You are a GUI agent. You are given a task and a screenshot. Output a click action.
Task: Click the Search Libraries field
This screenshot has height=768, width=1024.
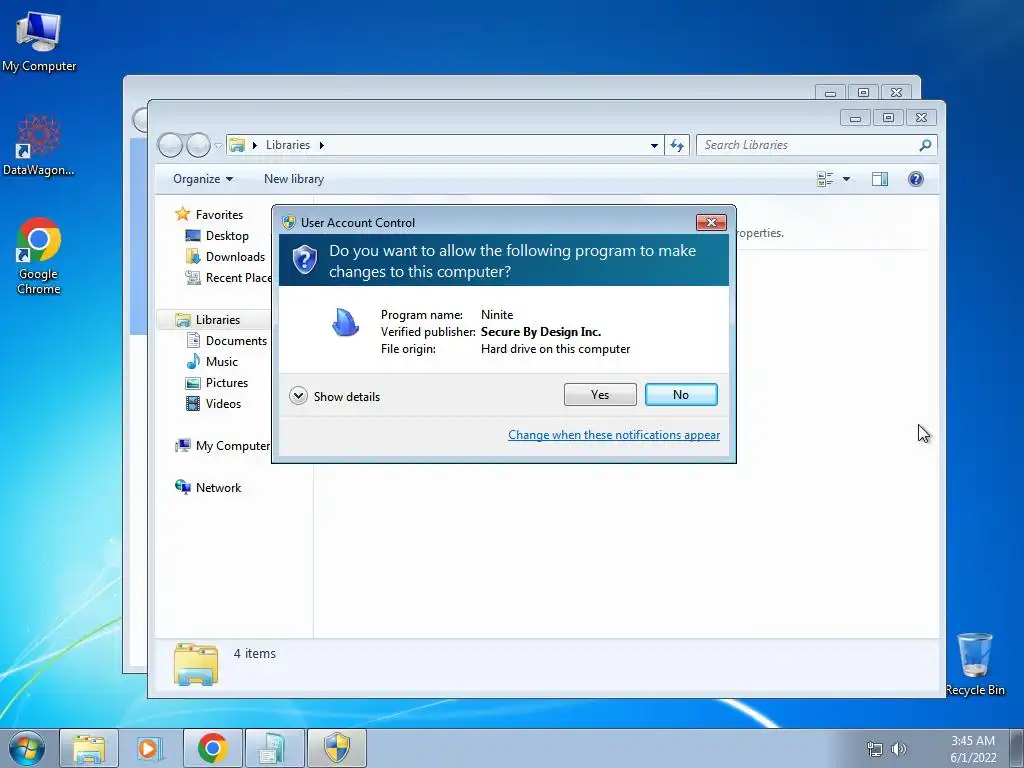(x=808, y=145)
